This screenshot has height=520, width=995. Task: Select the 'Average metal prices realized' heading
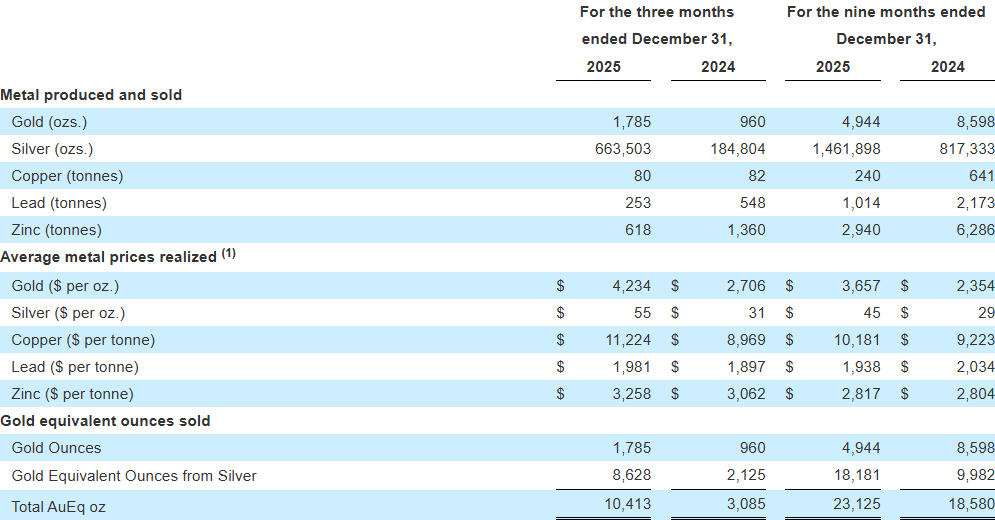coord(108,257)
